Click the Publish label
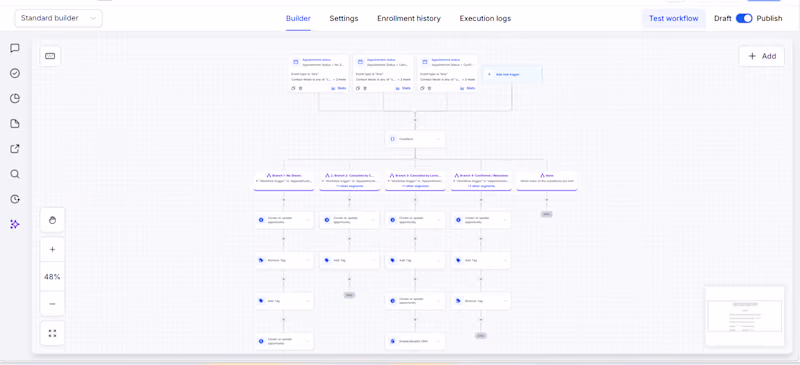 [769, 18]
